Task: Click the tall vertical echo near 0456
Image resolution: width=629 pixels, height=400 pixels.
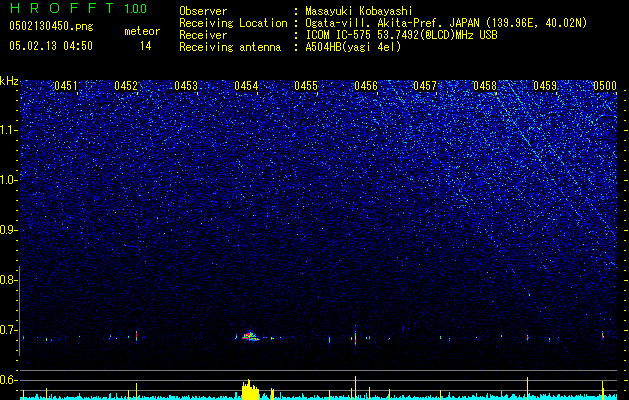Action: point(355,335)
